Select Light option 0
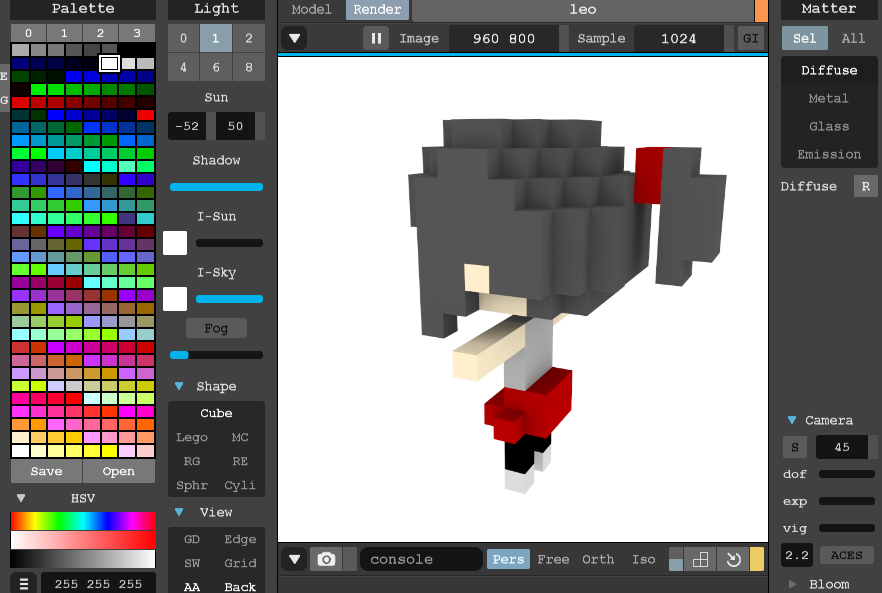 click(x=183, y=38)
